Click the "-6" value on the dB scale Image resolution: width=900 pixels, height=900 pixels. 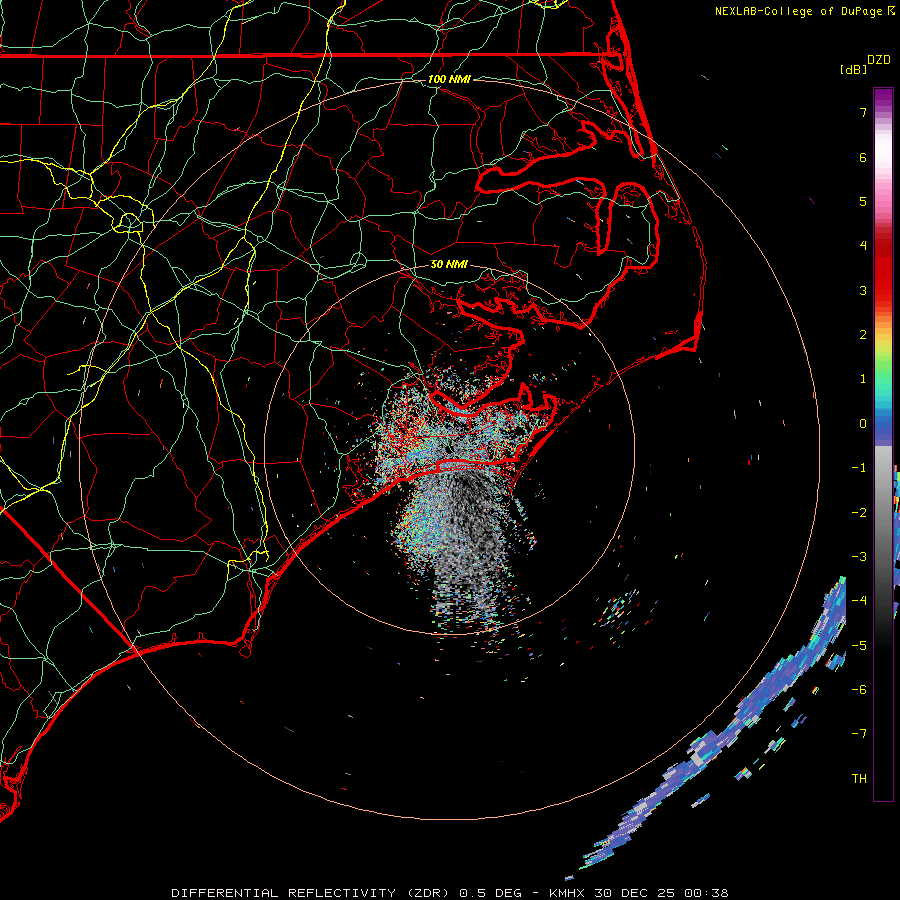click(859, 690)
